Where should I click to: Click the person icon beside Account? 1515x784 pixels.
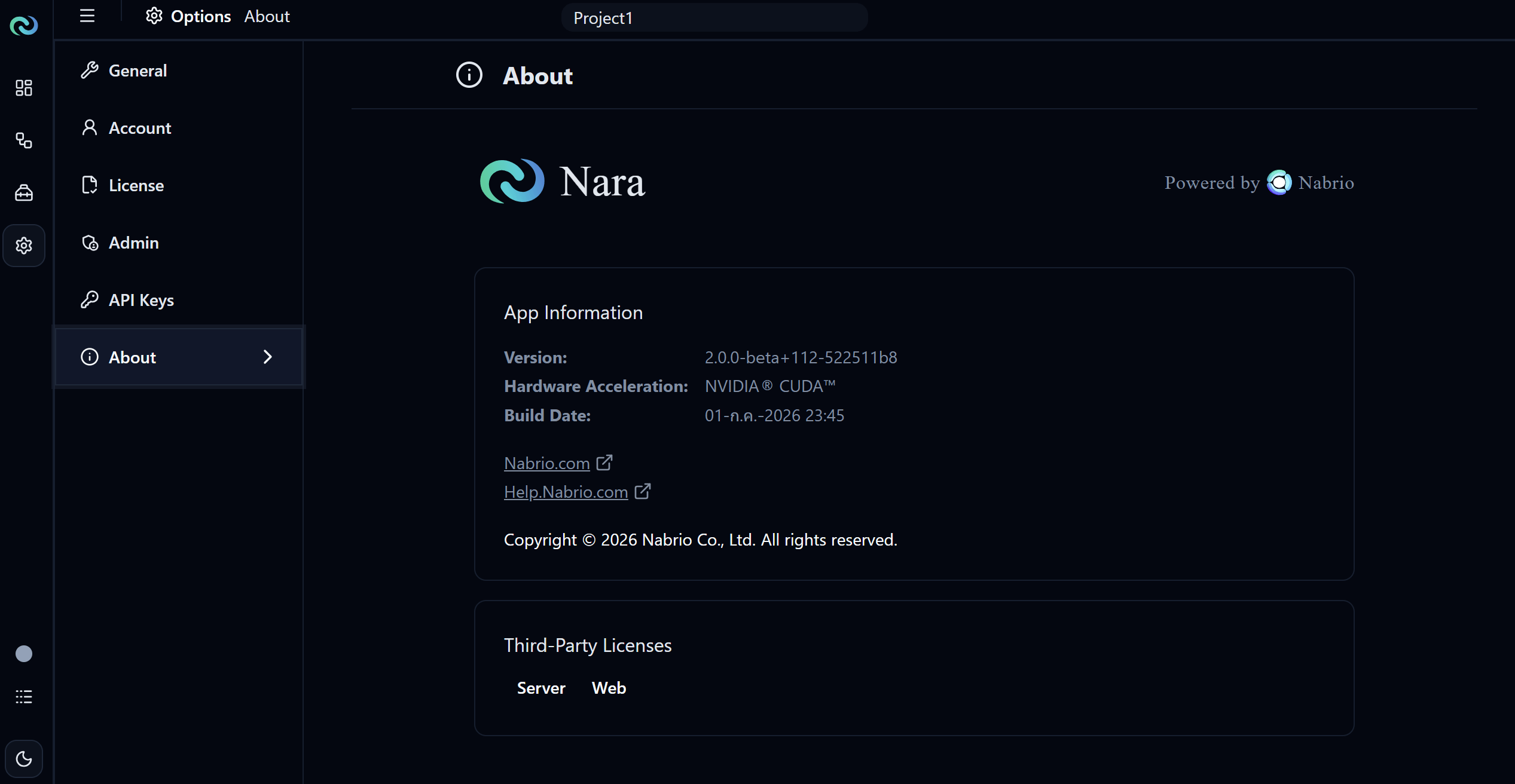(x=90, y=128)
